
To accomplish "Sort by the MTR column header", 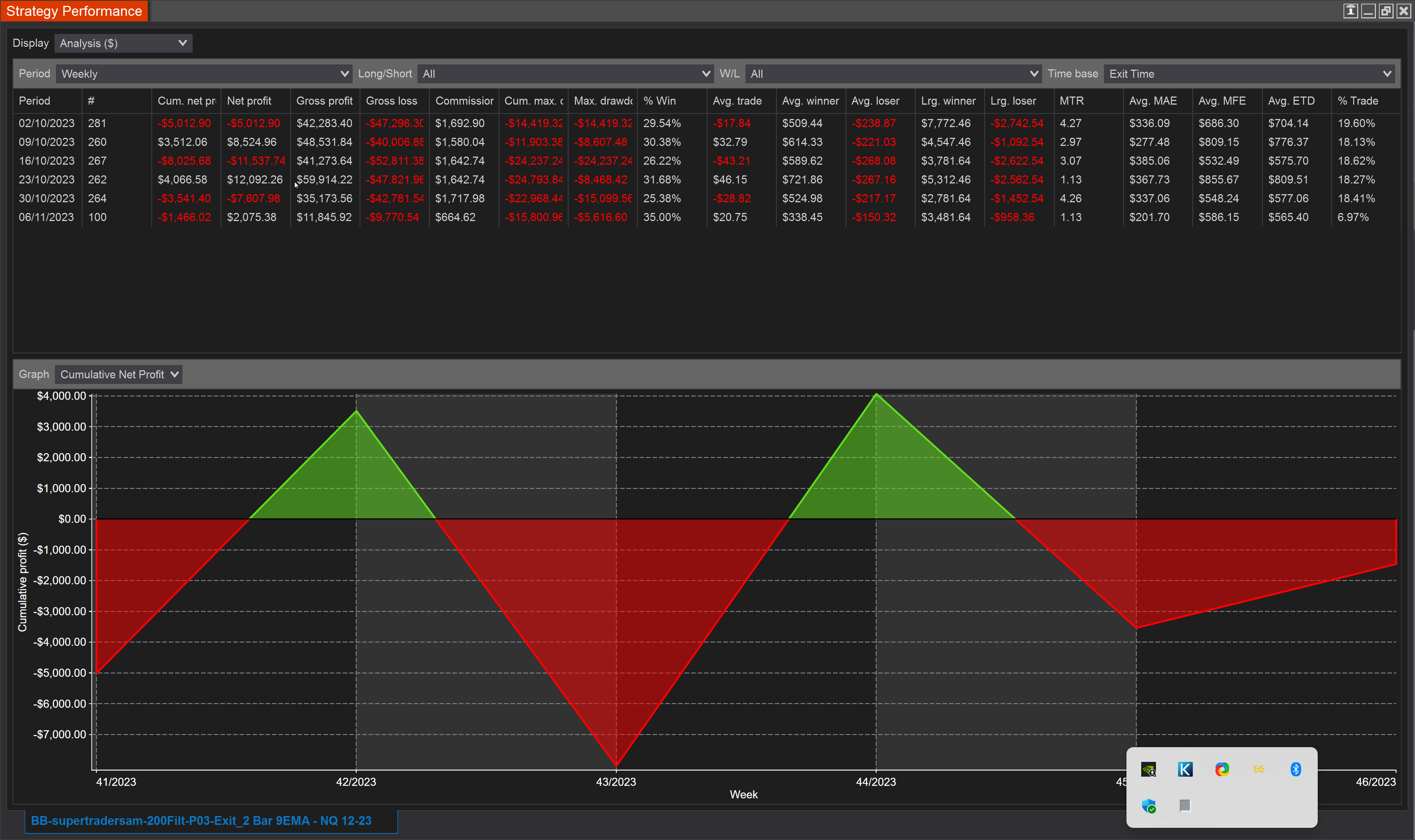I will [1089, 101].
